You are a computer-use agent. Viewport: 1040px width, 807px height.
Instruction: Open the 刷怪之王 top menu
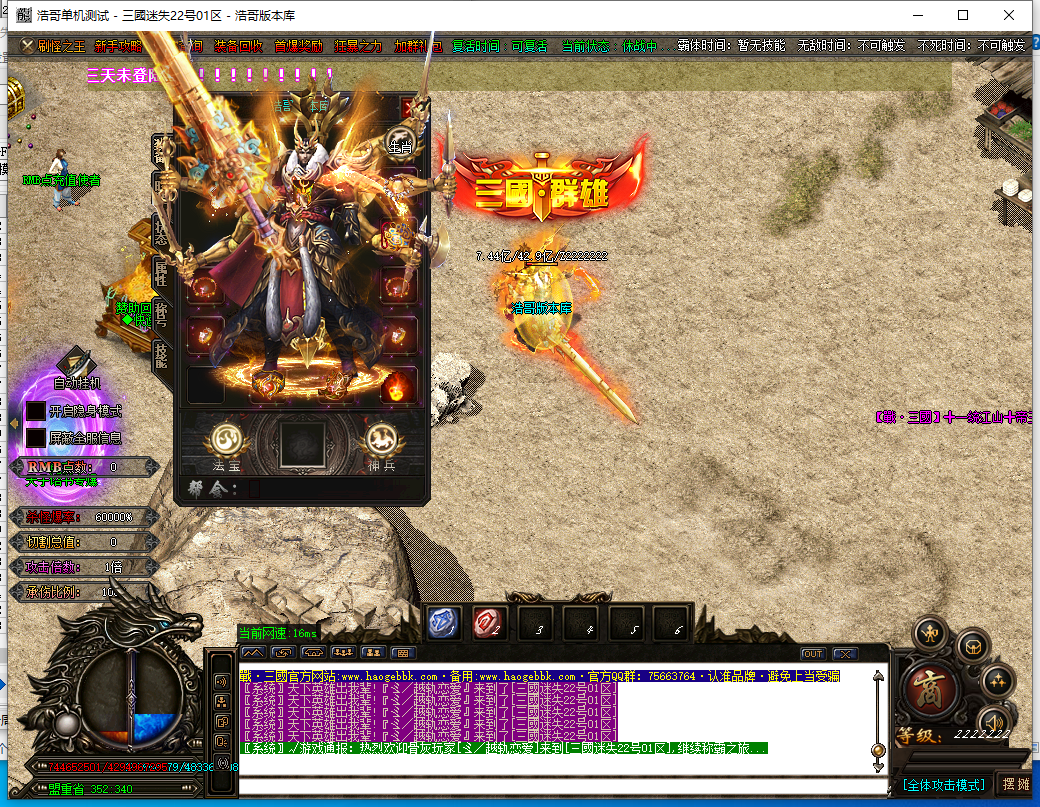point(61,46)
